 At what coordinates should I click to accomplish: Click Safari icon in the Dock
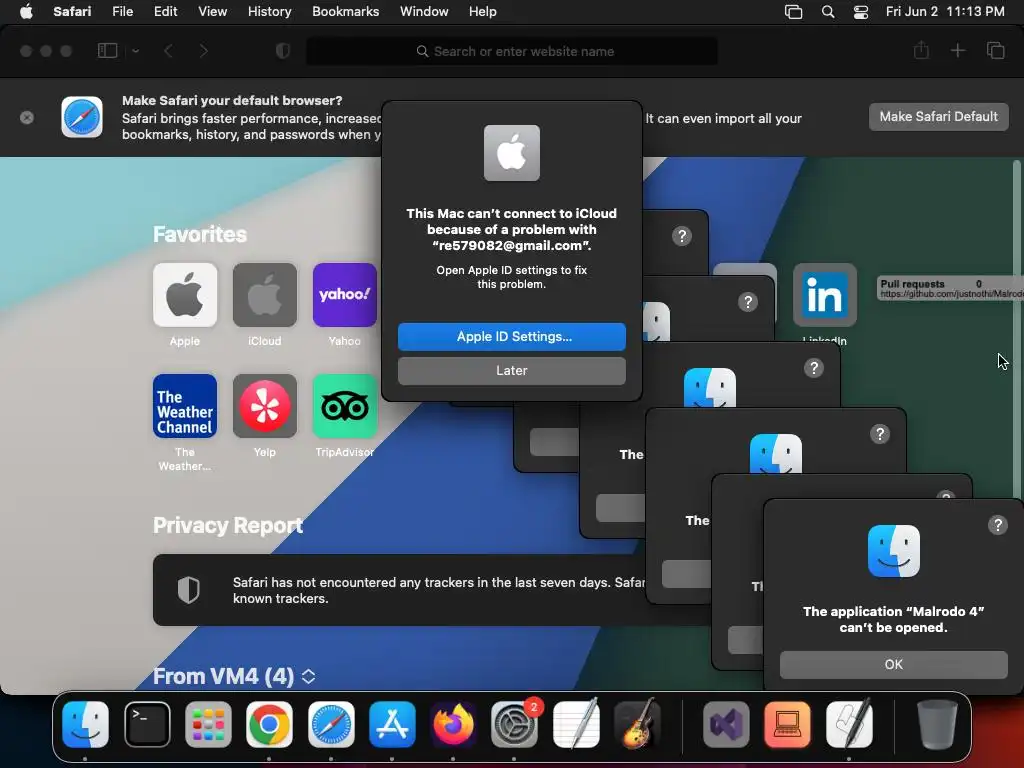[x=331, y=724]
